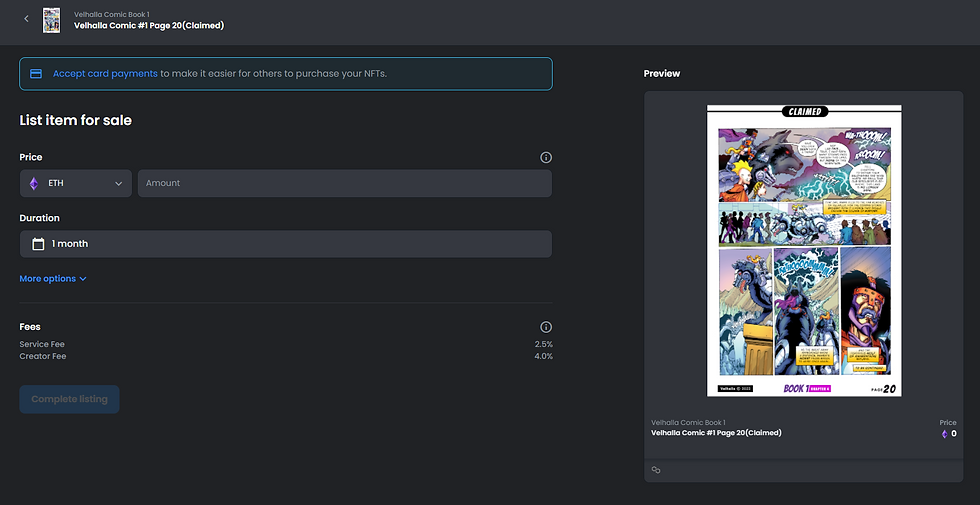Focus the Amount input field
Viewport: 980px width, 505px height.
[x=345, y=184]
